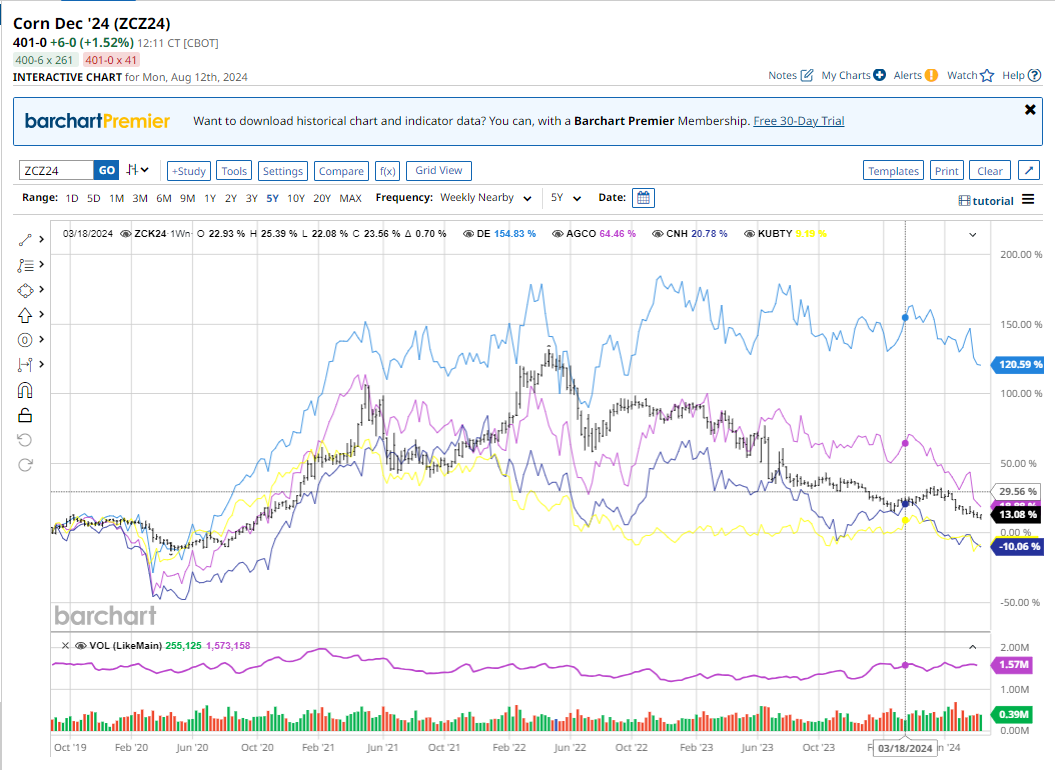Select the 3M range
Screen dimensions: 1055x770
140,199
